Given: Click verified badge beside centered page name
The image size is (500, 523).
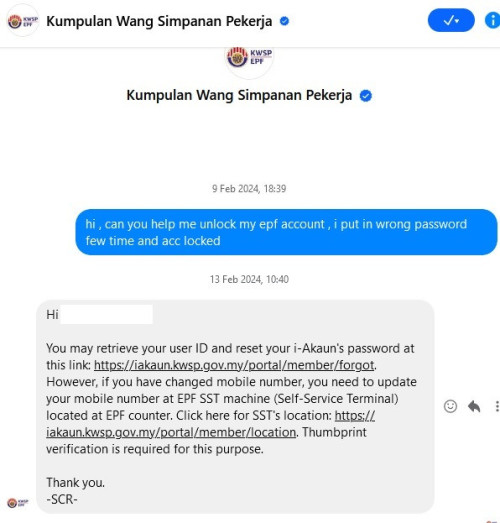Looking at the screenshot, I should pyautogui.click(x=366, y=96).
